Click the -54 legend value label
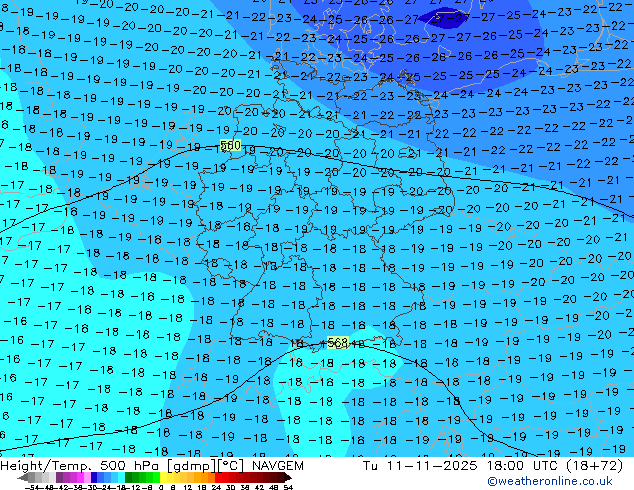The image size is (634, 490). pos(32,487)
